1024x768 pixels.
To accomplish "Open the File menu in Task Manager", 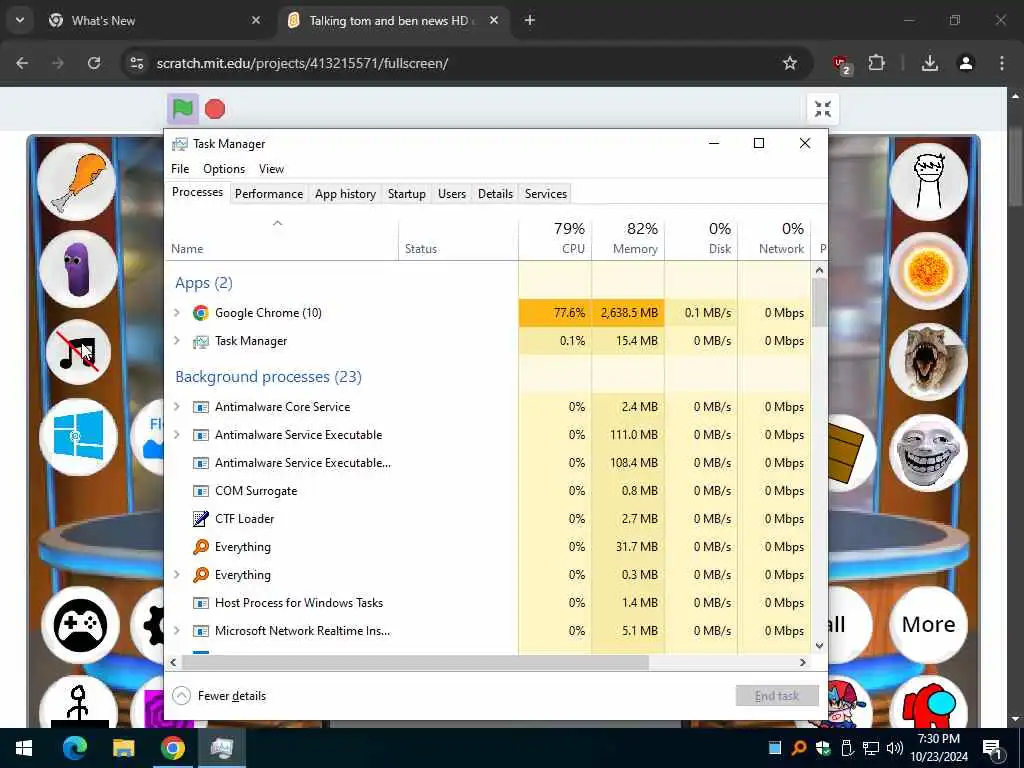I will [x=180, y=168].
